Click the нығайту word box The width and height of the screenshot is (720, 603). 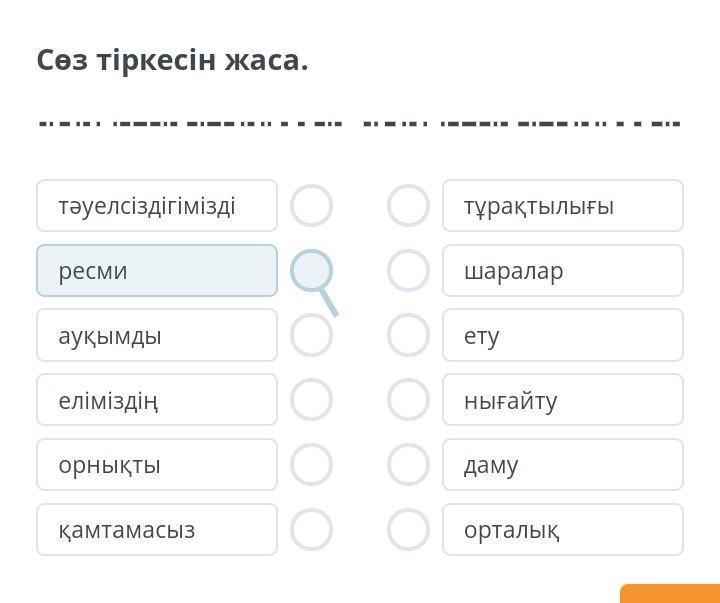pos(563,400)
